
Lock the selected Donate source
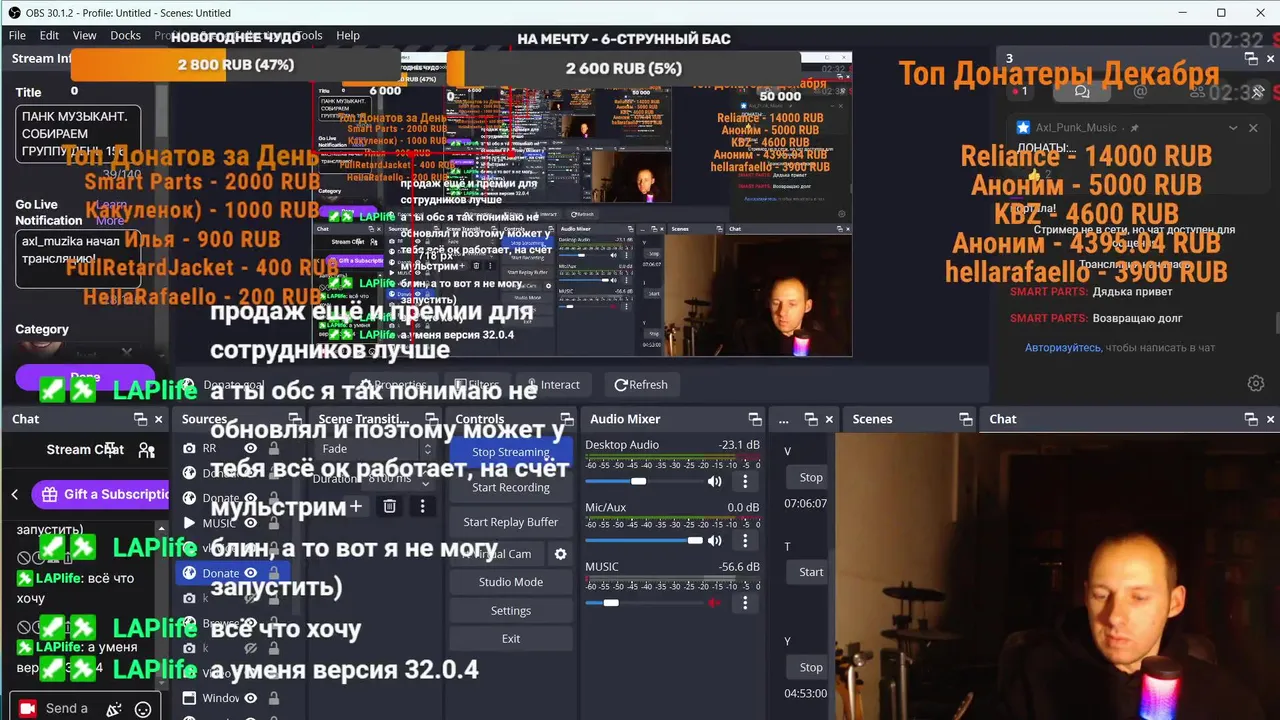(274, 573)
